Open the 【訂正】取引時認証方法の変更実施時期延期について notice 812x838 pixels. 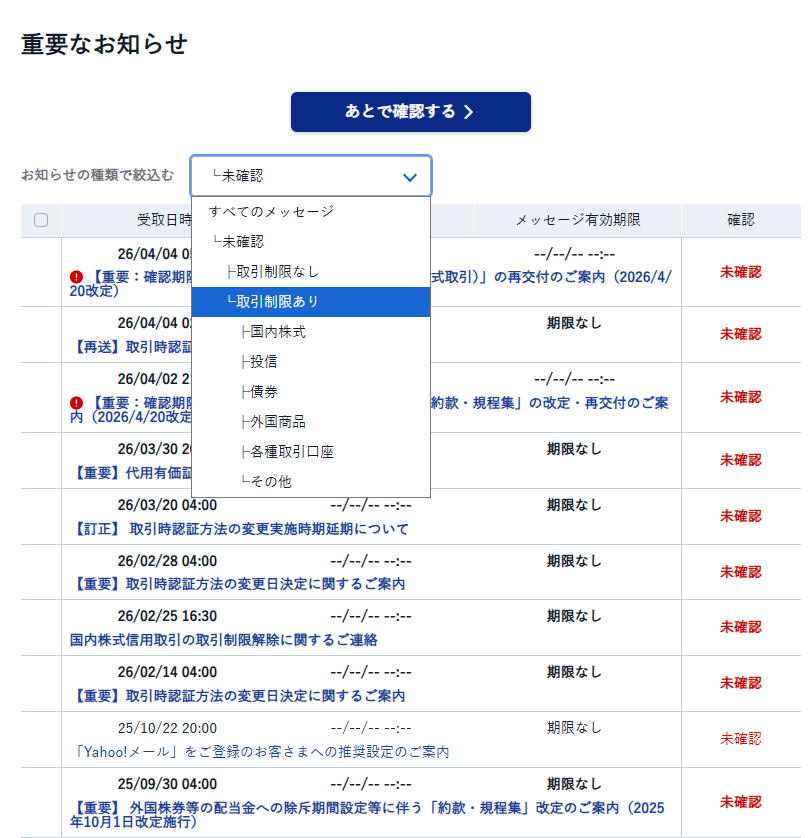(x=239, y=529)
